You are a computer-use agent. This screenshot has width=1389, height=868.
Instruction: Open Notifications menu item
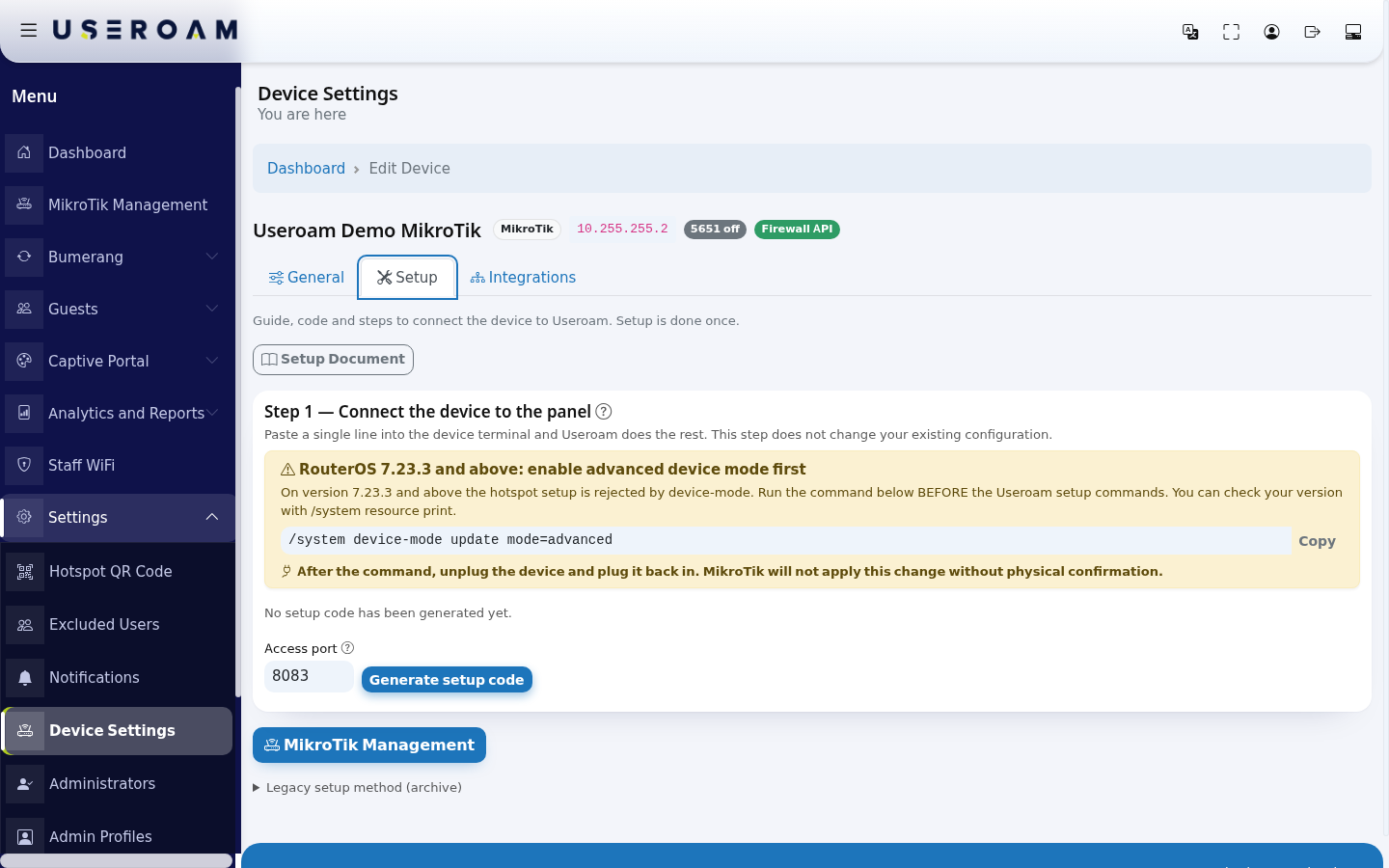118,678
